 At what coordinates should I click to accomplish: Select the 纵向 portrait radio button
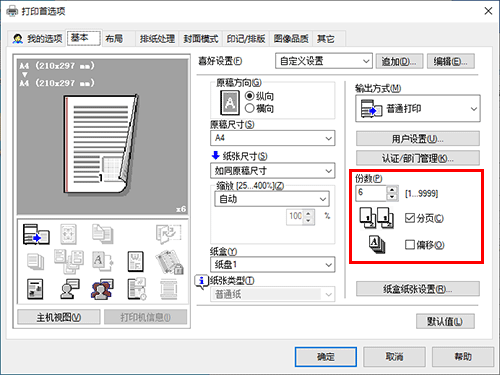pos(250,96)
